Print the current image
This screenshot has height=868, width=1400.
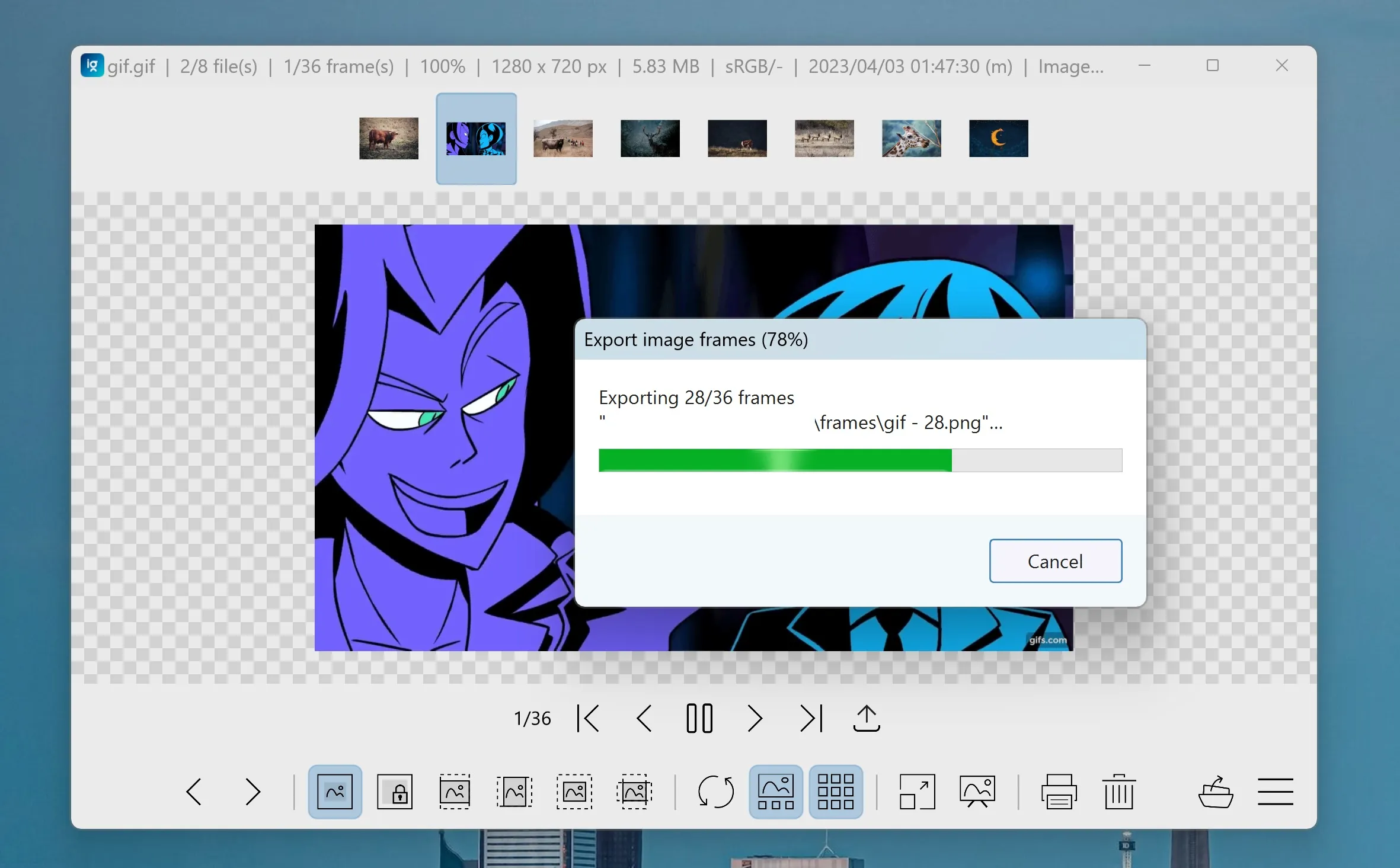pyautogui.click(x=1059, y=792)
